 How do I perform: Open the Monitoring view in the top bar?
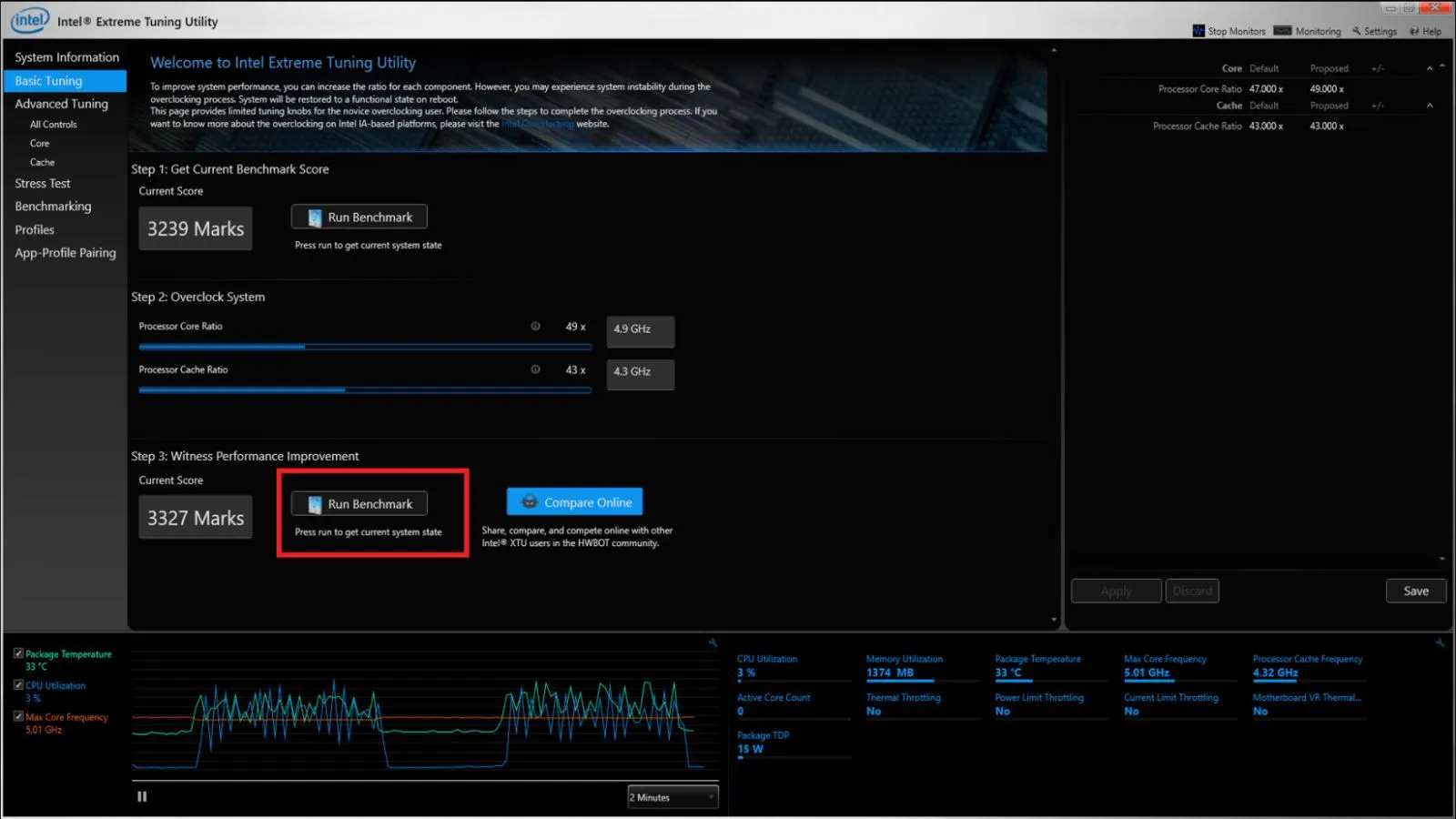tap(1307, 31)
